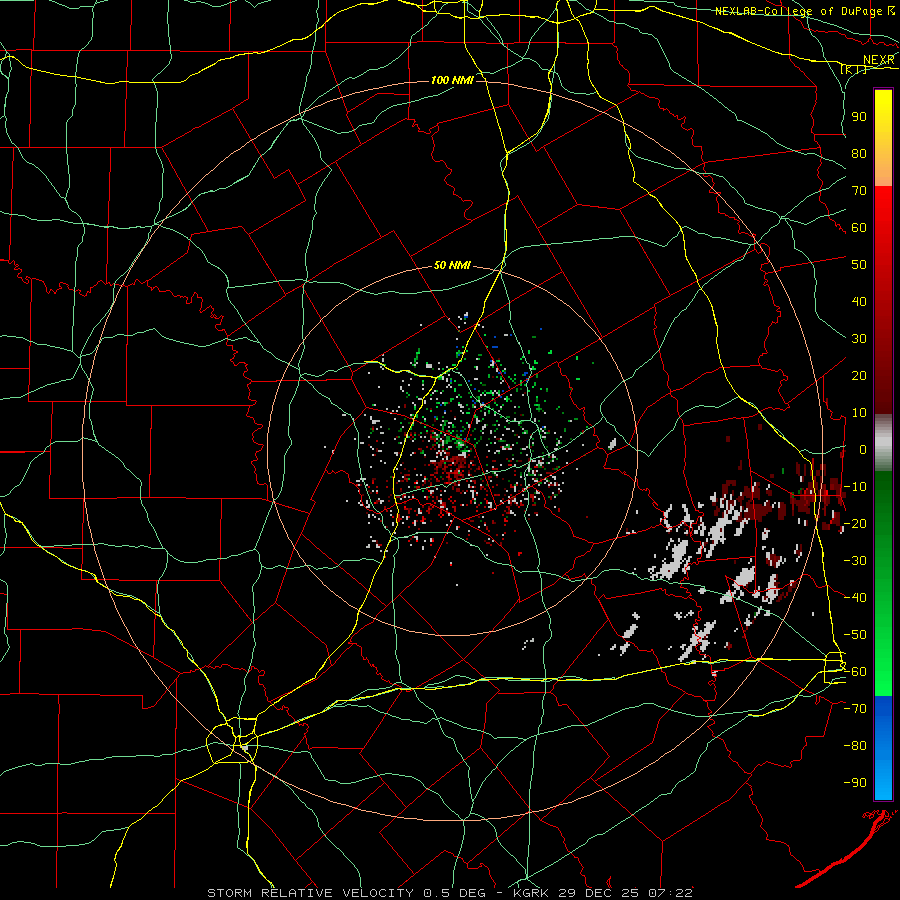Click the gray zero-velocity band of color bar

883,443
